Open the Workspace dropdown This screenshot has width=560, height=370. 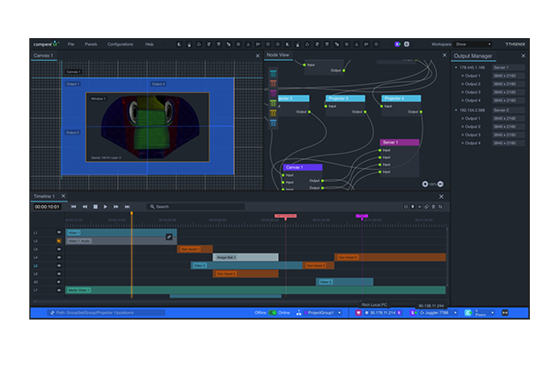473,44
